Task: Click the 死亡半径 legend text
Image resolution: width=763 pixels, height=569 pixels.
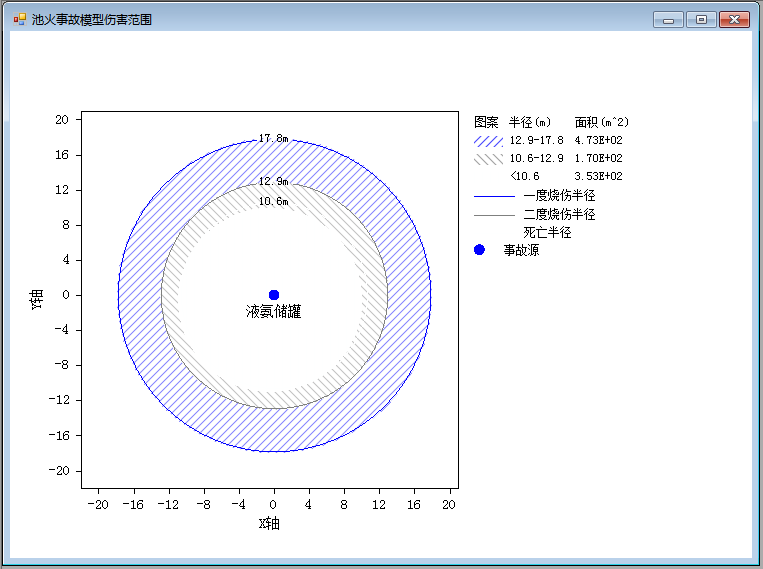Action: [547, 232]
